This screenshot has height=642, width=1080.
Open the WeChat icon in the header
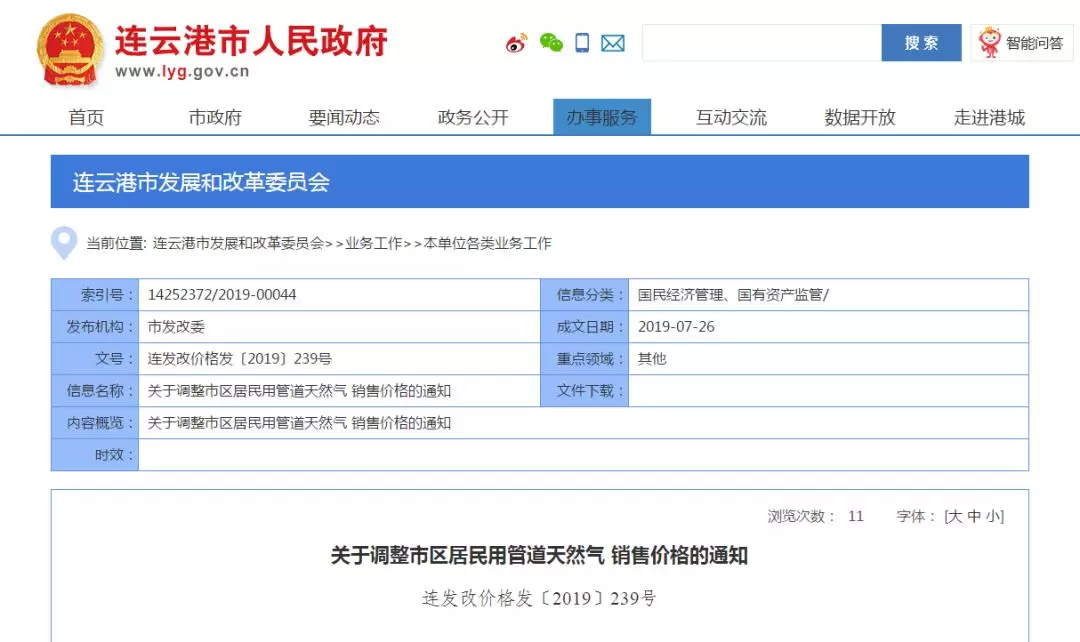click(551, 43)
